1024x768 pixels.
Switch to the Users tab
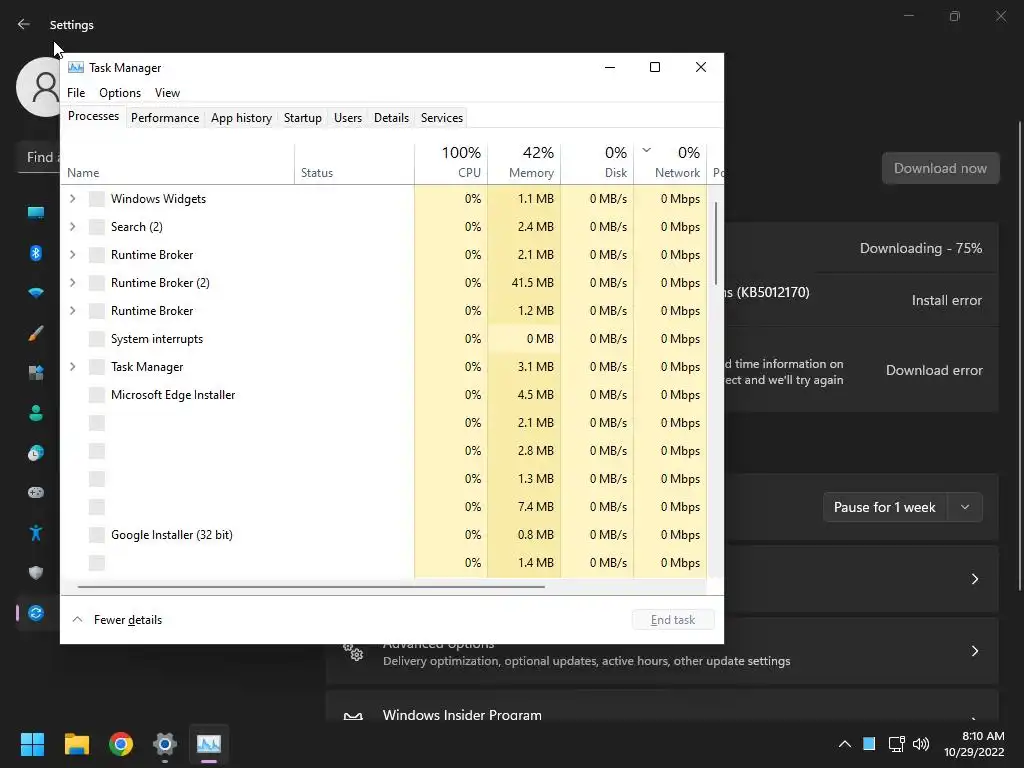pyautogui.click(x=347, y=118)
